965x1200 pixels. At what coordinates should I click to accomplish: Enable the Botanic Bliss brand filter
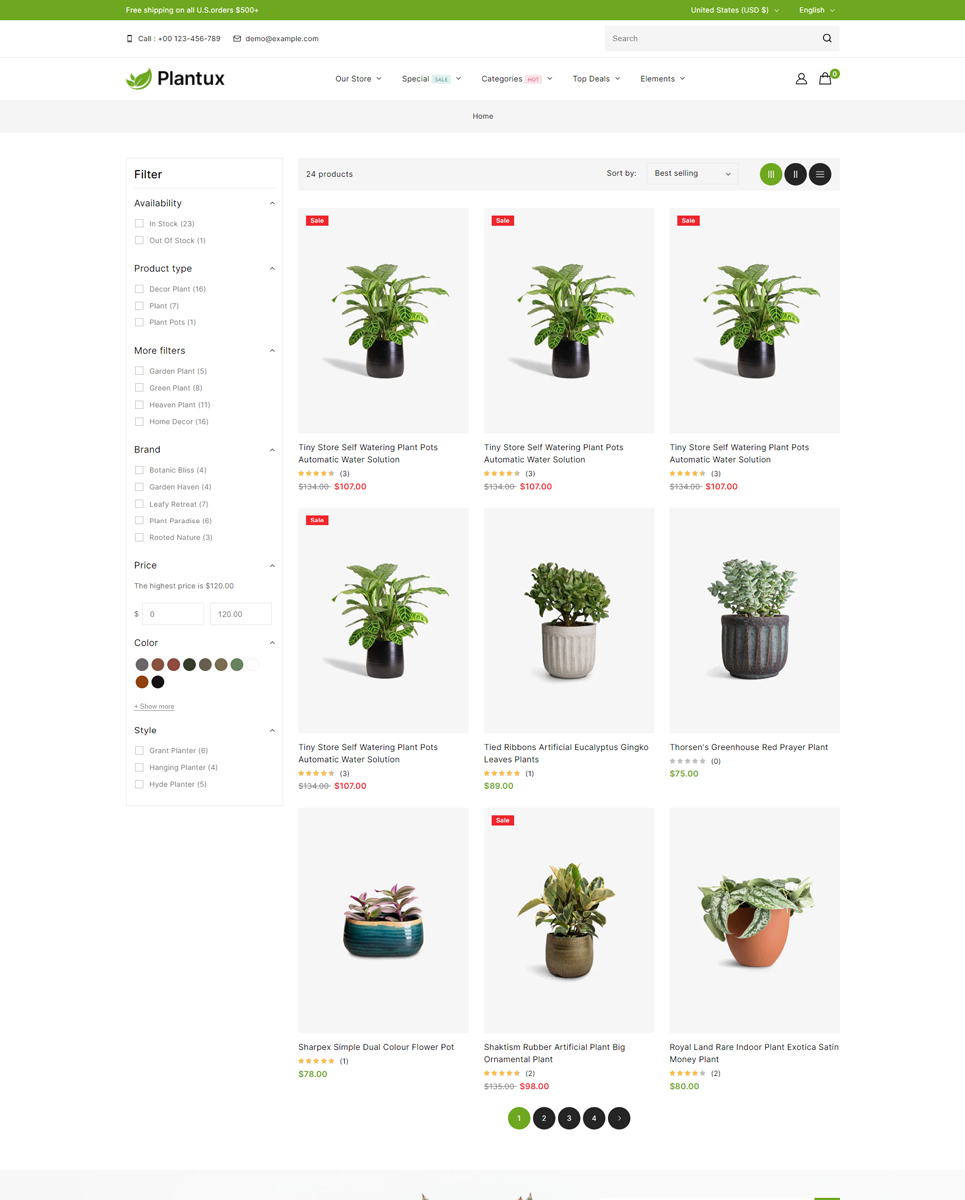click(139, 470)
